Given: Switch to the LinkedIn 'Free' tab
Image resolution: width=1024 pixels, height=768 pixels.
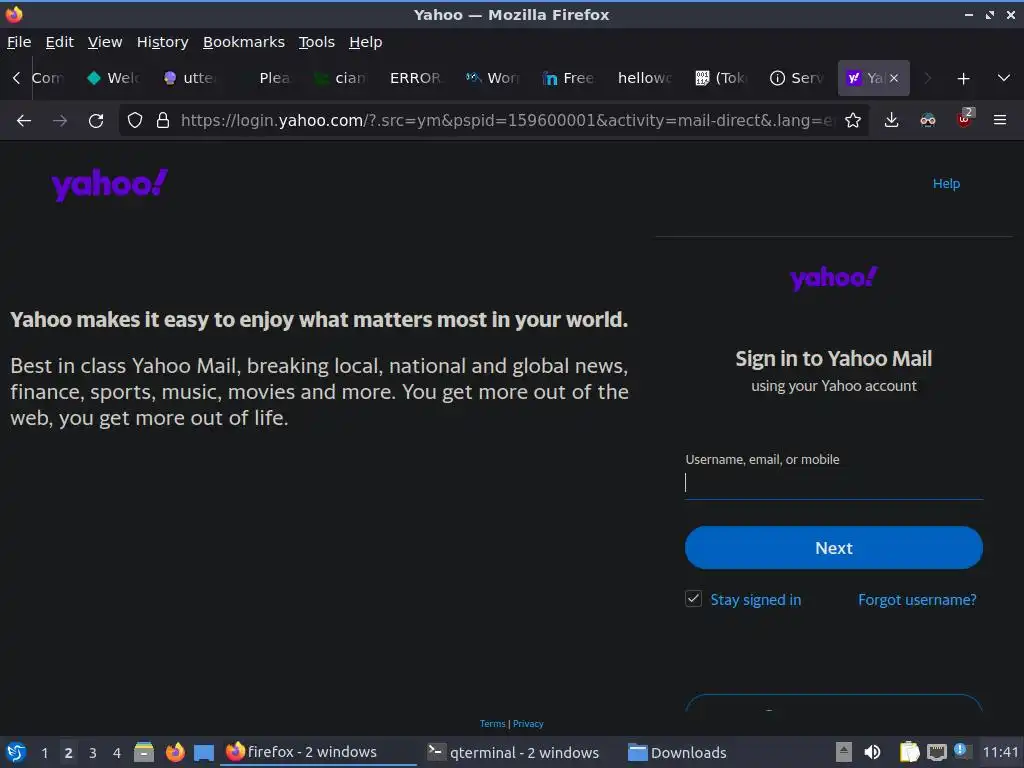Looking at the screenshot, I should click(x=569, y=78).
